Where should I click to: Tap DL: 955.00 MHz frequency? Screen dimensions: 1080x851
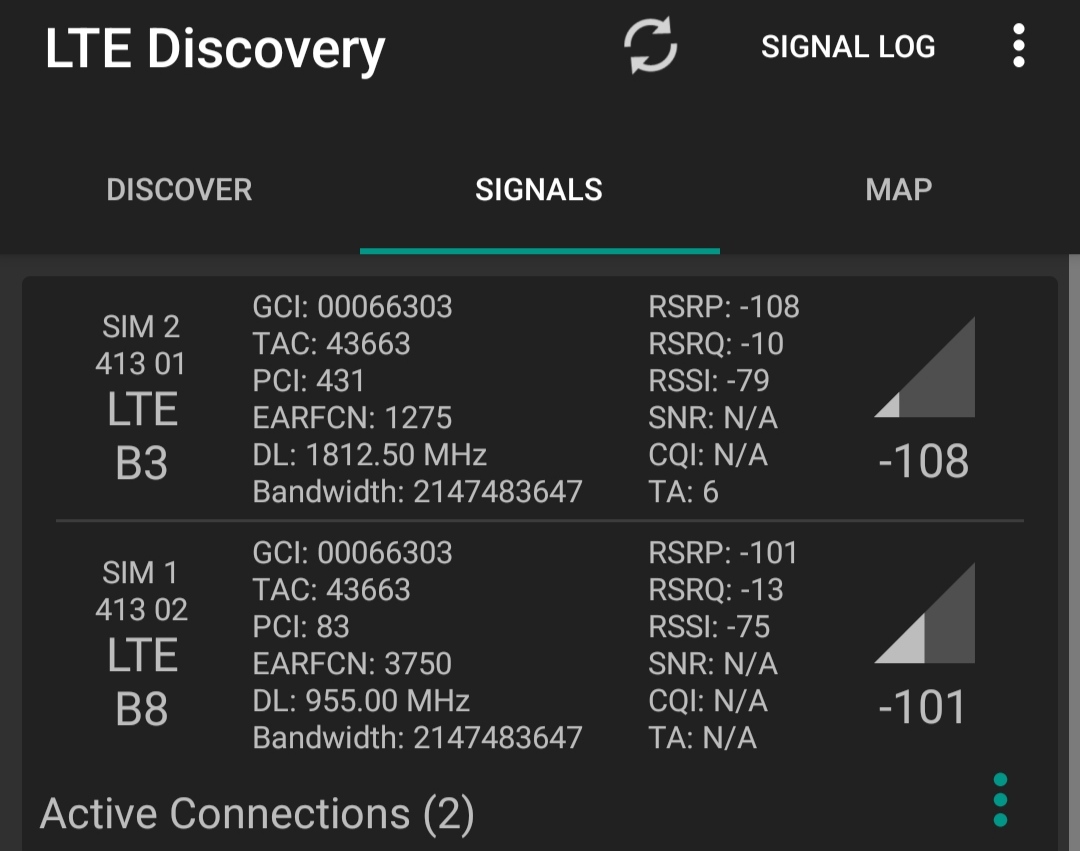point(361,700)
